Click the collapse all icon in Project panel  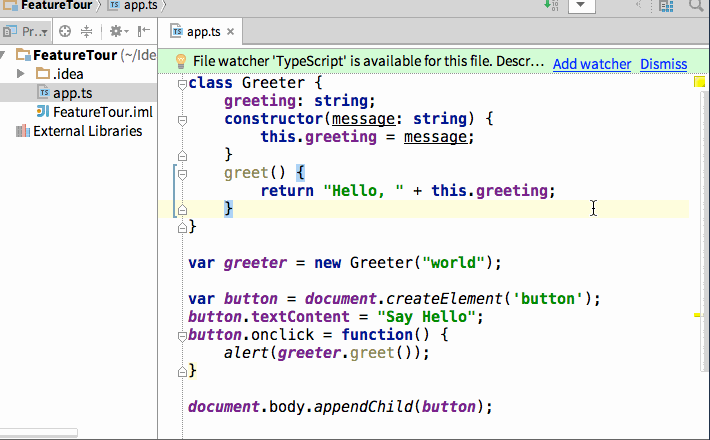click(87, 31)
